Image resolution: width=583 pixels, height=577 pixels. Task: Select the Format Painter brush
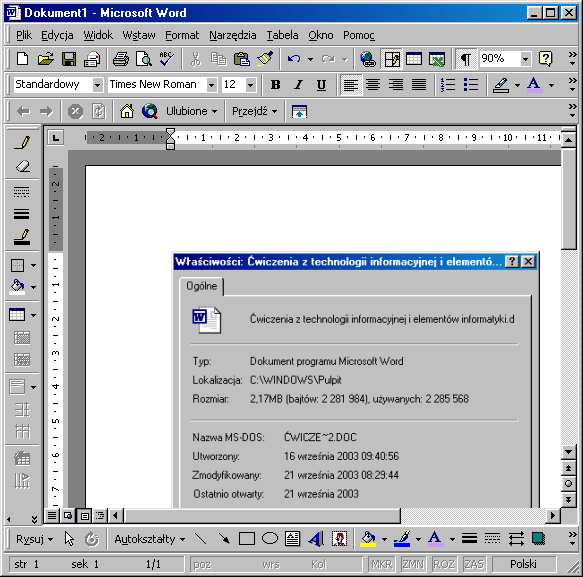(265, 59)
